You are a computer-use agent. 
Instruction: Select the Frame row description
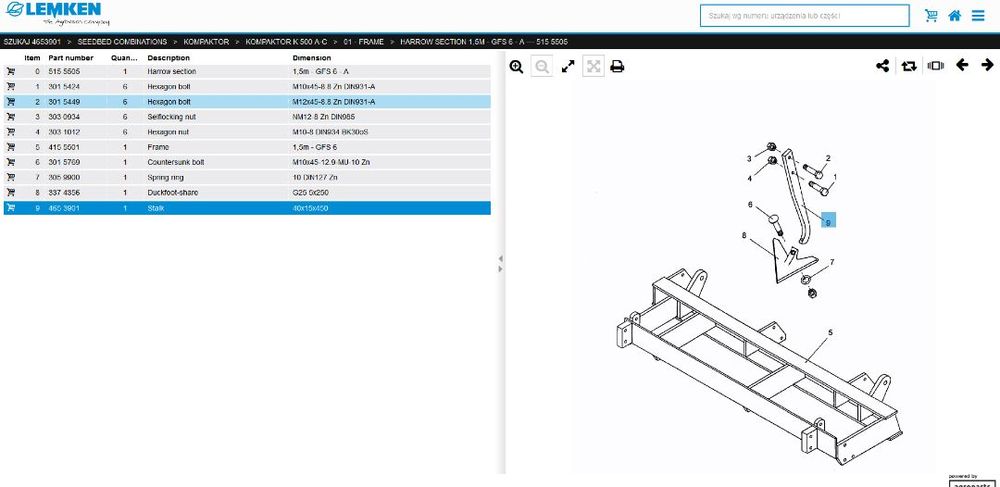click(158, 147)
